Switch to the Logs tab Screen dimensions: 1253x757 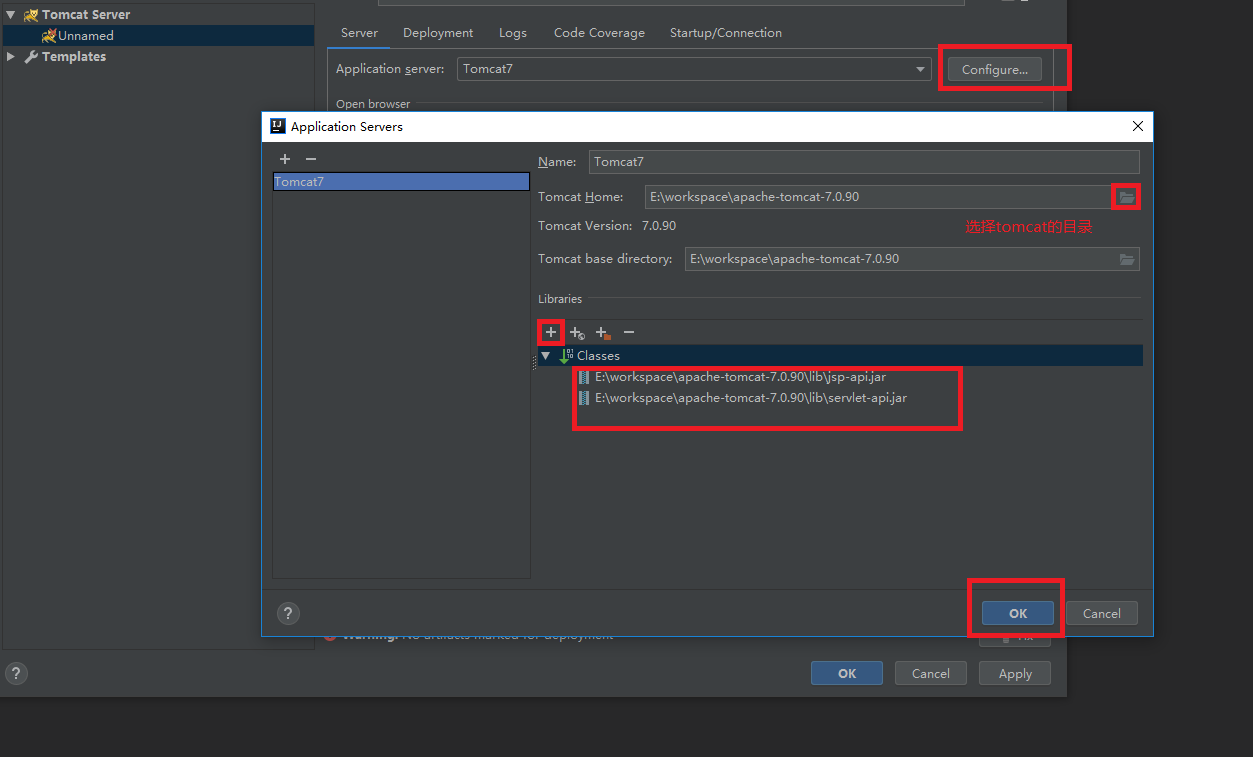coord(513,33)
